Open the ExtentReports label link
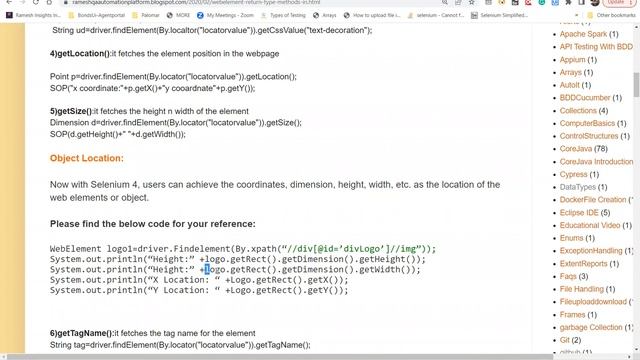The width and height of the screenshot is (640, 360). click(583, 264)
